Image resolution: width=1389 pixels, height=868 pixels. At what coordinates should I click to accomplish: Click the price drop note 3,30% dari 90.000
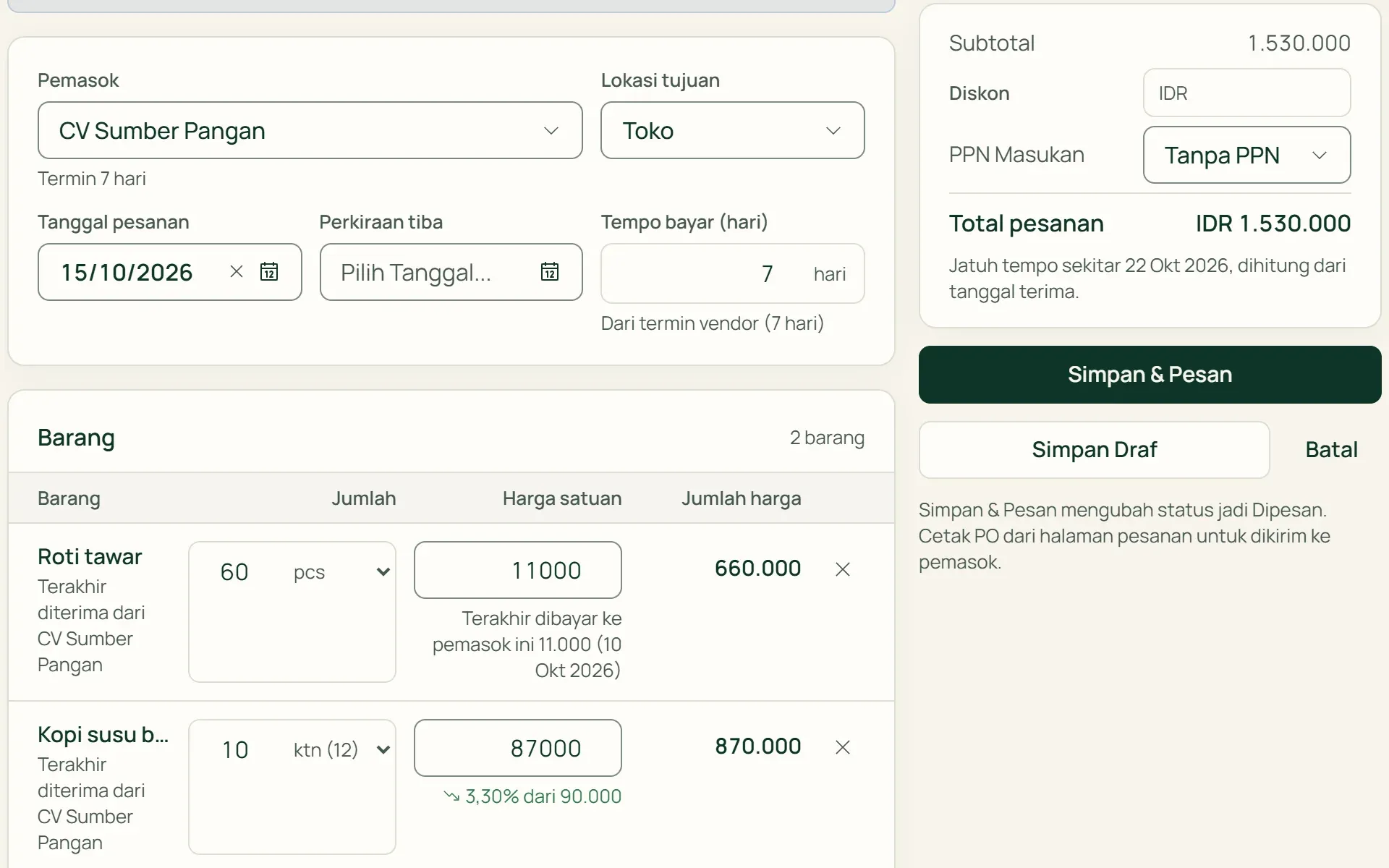tap(532, 796)
